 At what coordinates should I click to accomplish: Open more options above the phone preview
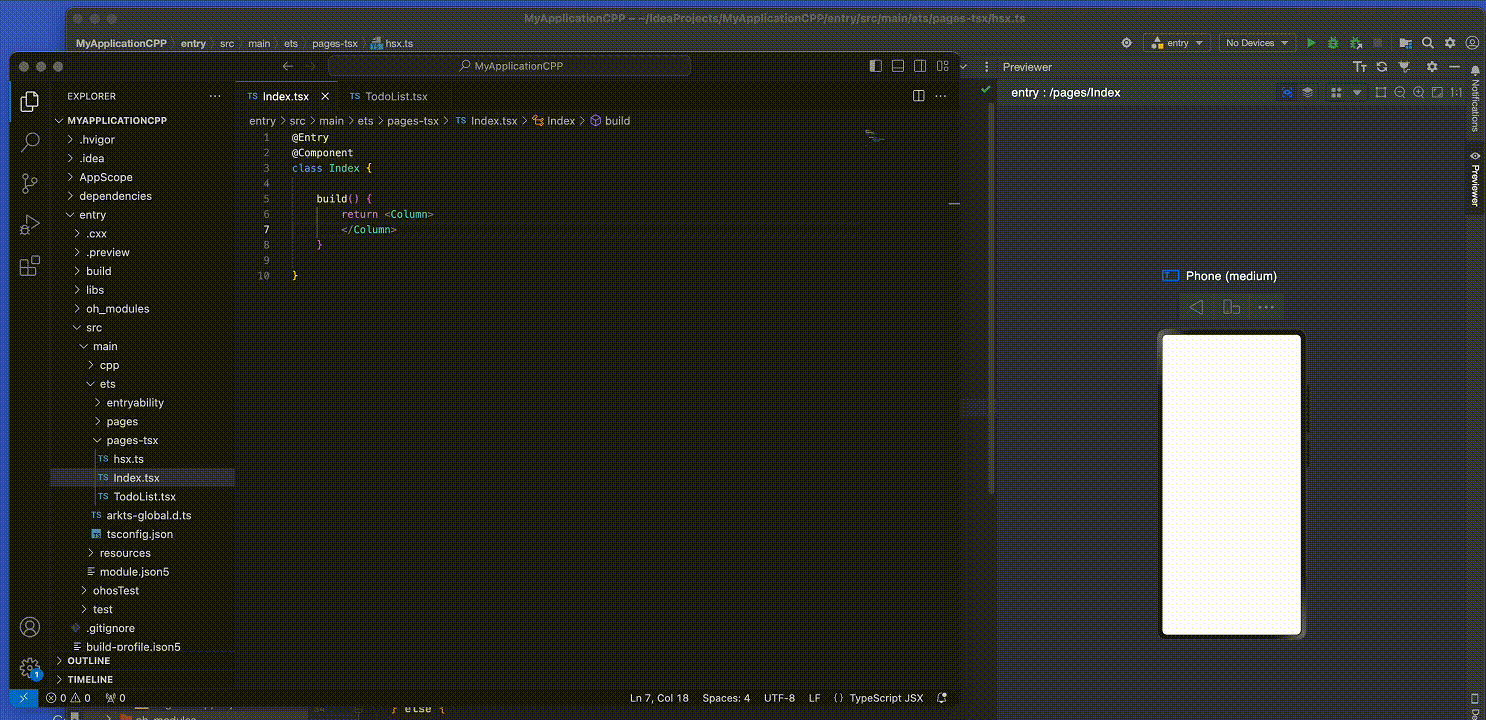[x=1266, y=307]
